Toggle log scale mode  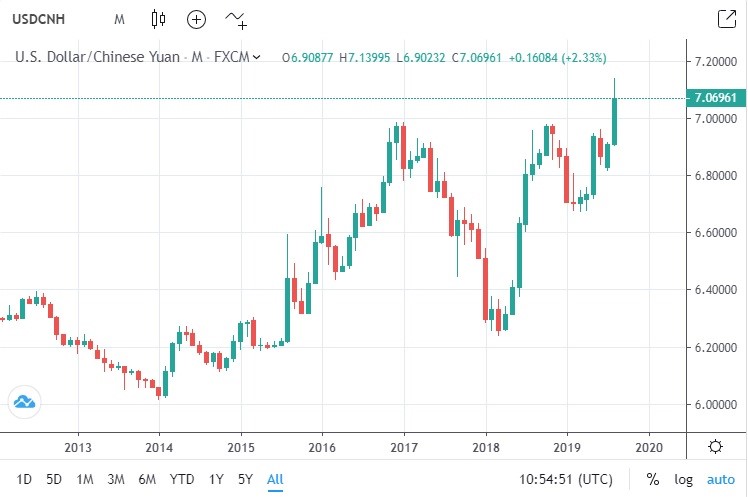tap(683, 479)
